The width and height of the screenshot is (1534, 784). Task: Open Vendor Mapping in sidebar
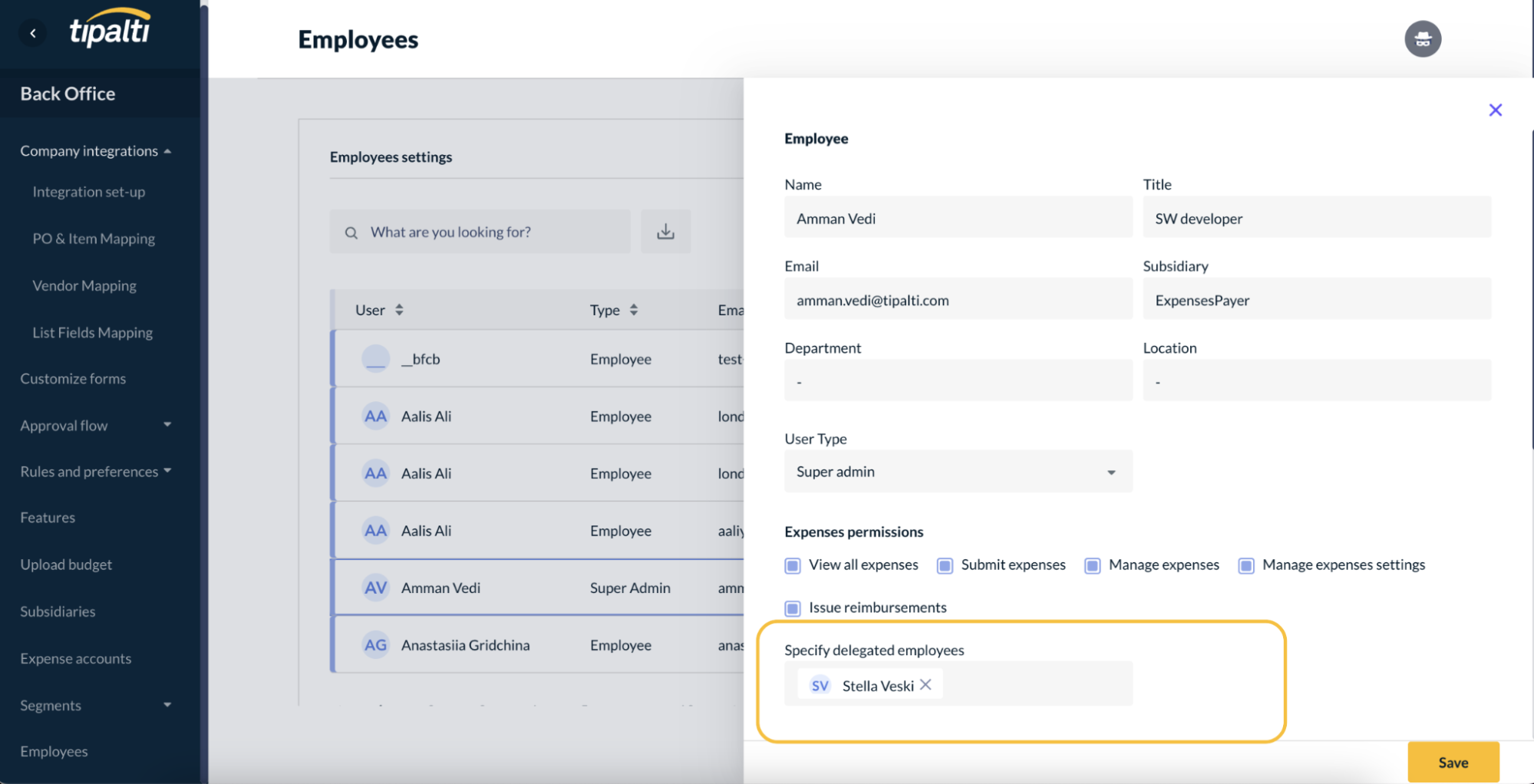[x=84, y=285]
